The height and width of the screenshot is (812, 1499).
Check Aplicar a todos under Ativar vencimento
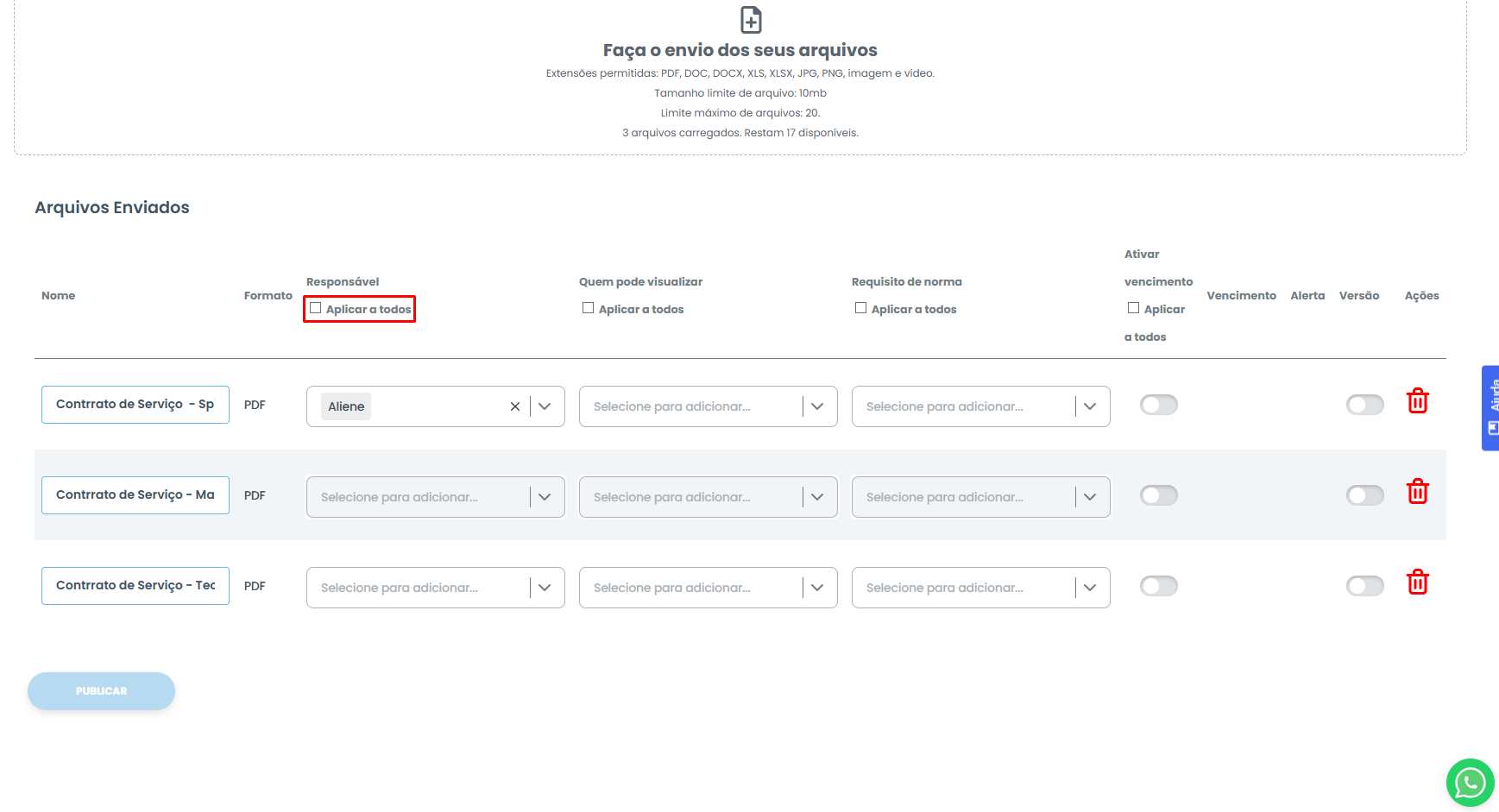tap(1134, 308)
